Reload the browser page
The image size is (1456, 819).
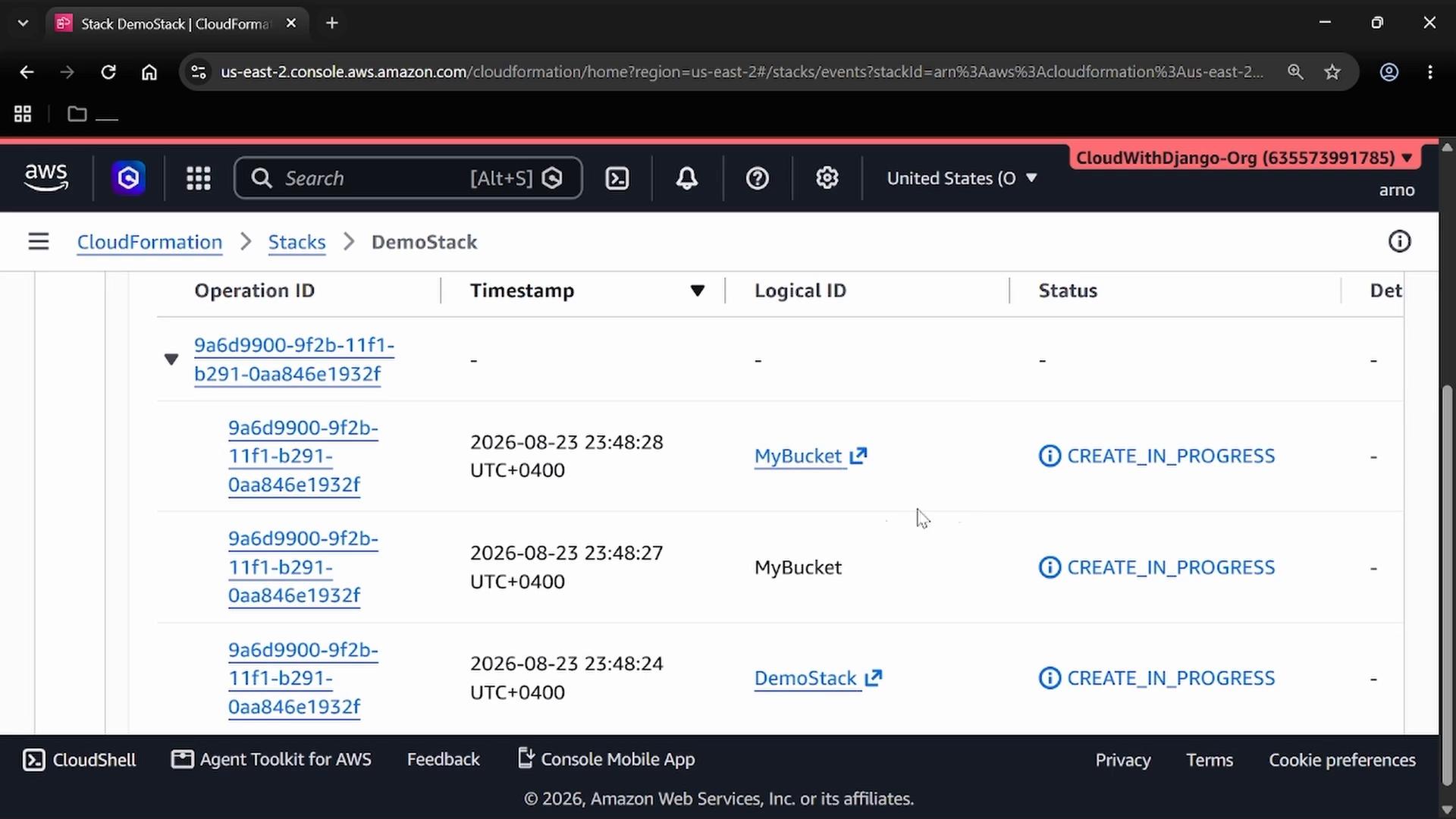tap(108, 72)
